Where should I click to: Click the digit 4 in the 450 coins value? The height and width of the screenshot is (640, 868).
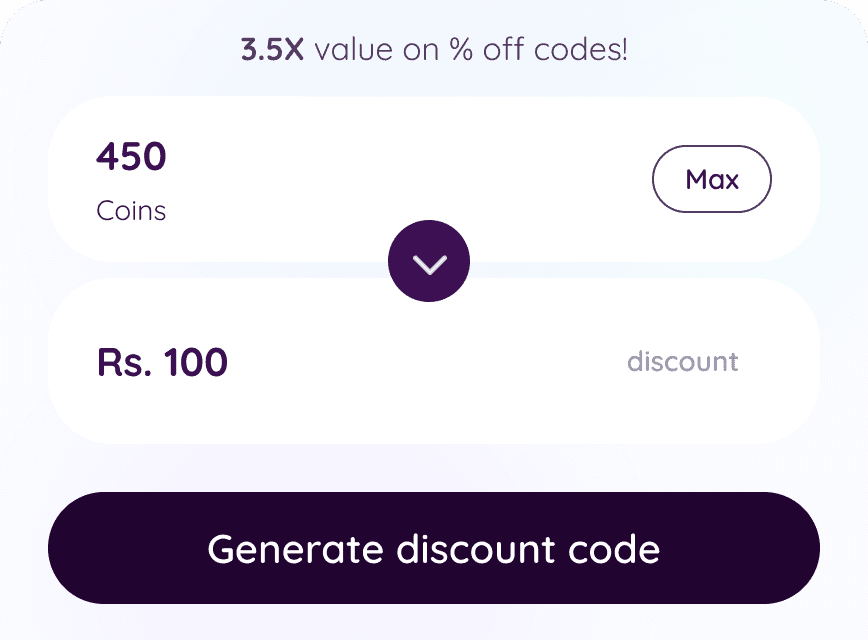pos(107,156)
